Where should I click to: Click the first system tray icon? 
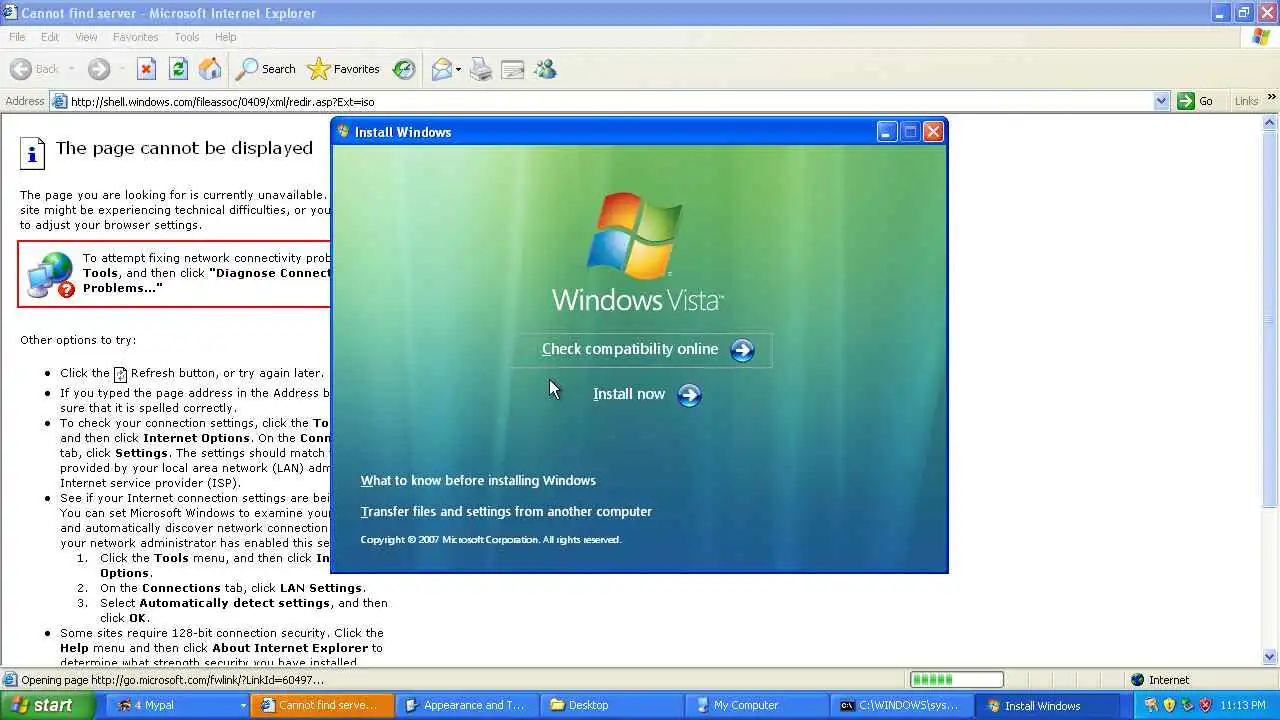coord(1152,705)
